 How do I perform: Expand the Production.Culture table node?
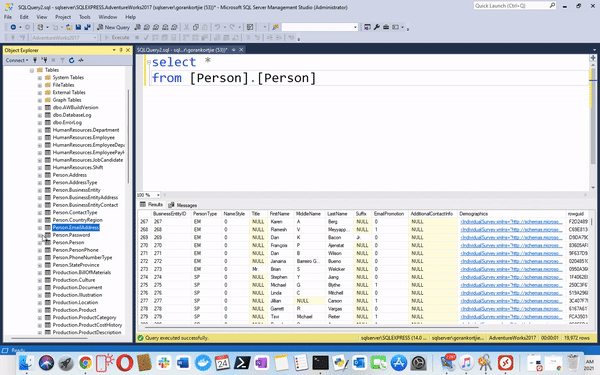pos(40,280)
